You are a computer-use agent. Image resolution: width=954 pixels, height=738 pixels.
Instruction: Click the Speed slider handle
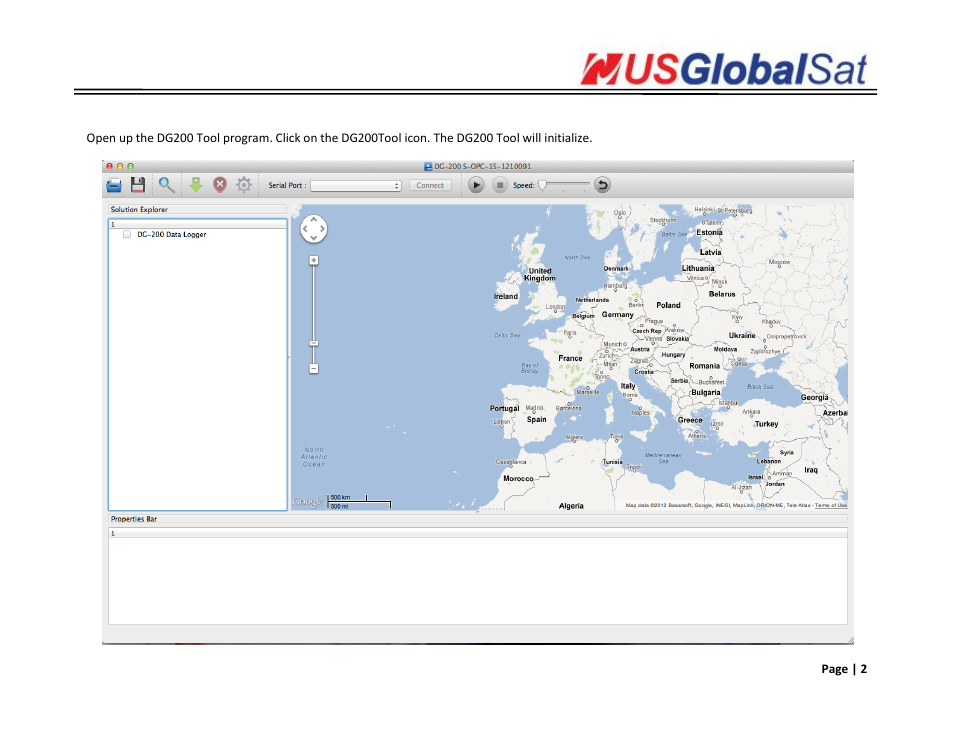coord(543,185)
